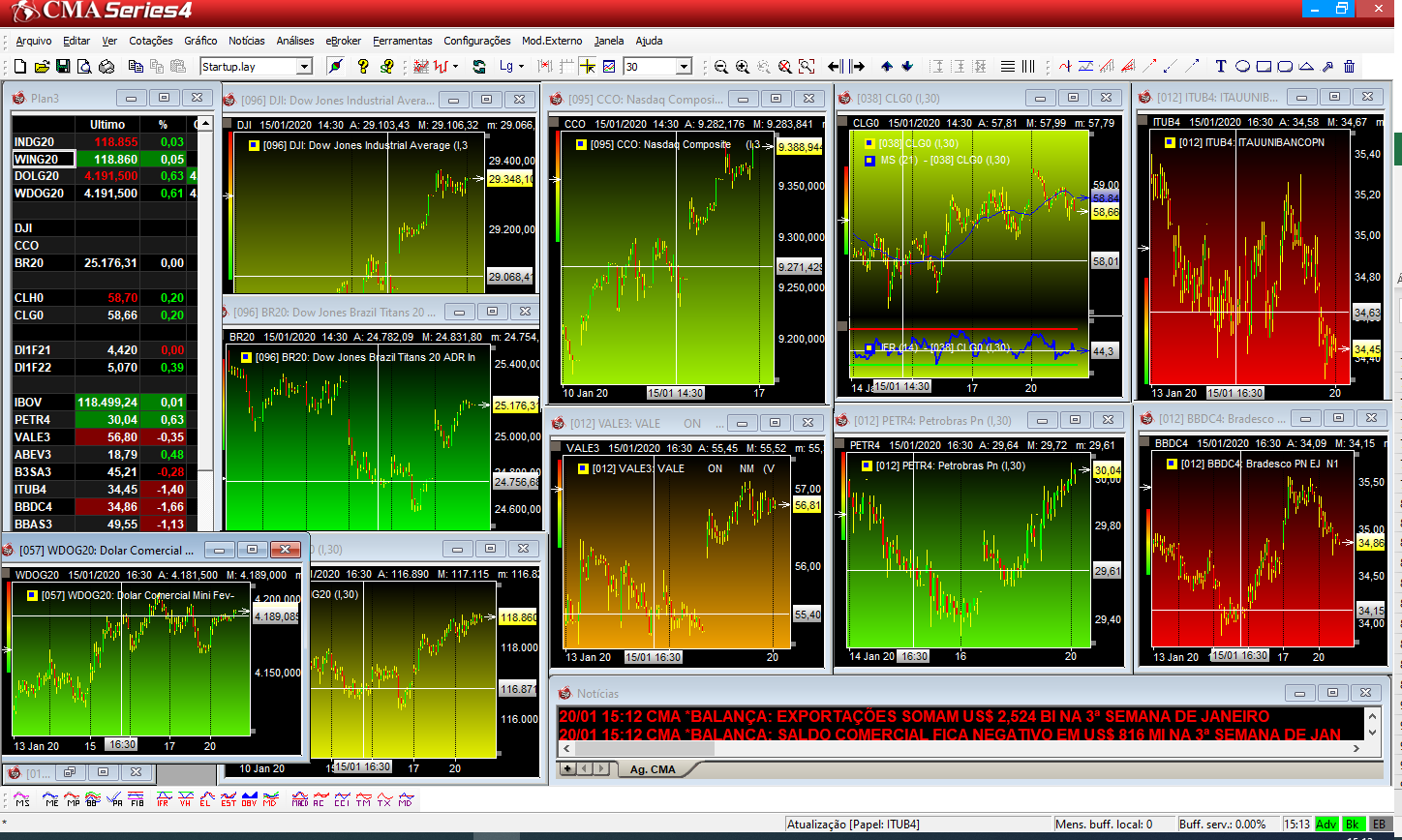Click the plus add-tab button in Notícias
Viewport: 1402px width, 840px height.
click(567, 768)
